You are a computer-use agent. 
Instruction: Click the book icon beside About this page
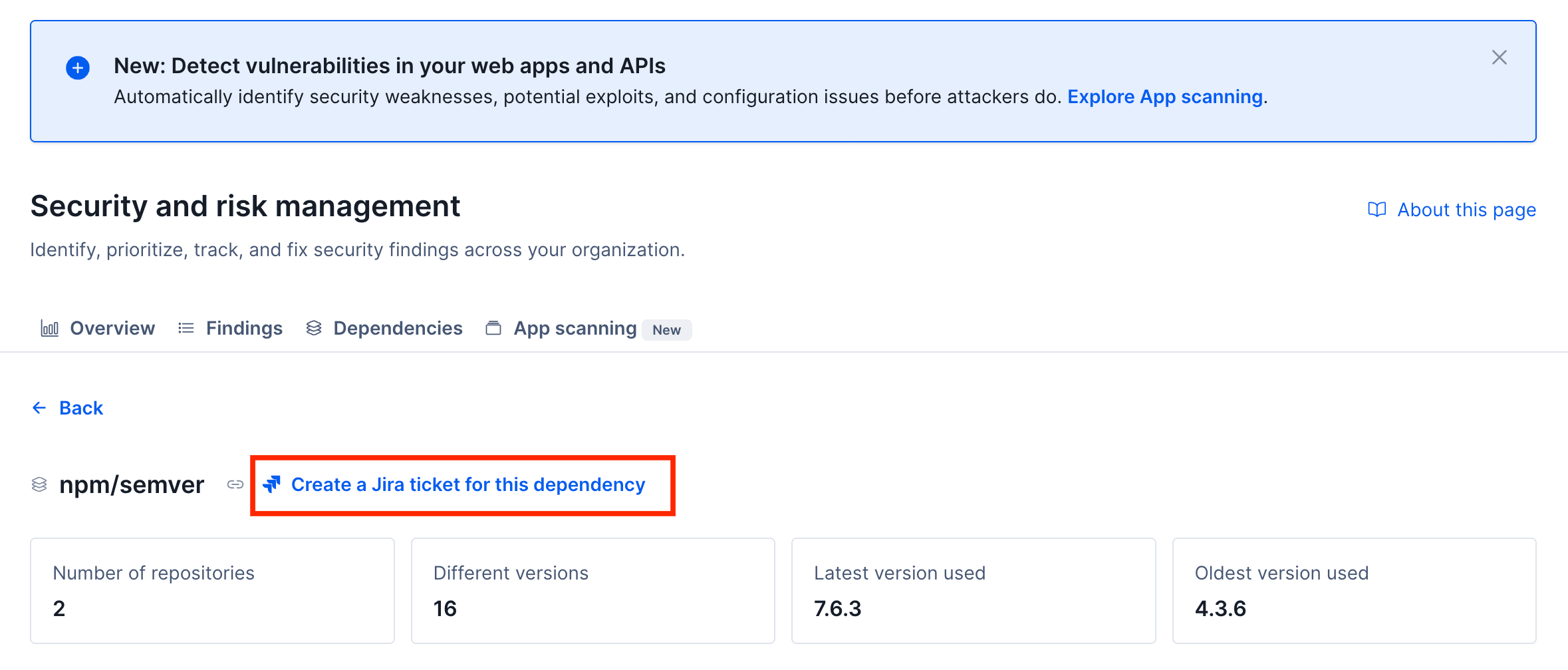[x=1377, y=210]
